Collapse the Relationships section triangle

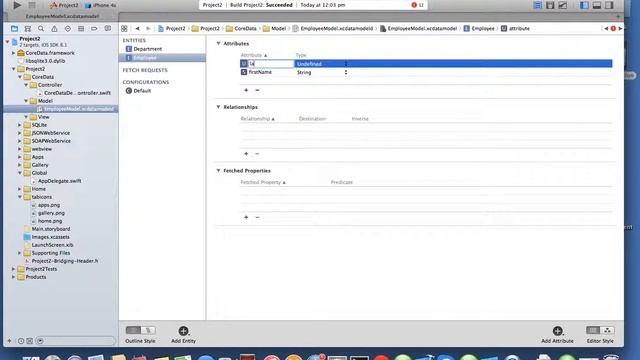218,107
